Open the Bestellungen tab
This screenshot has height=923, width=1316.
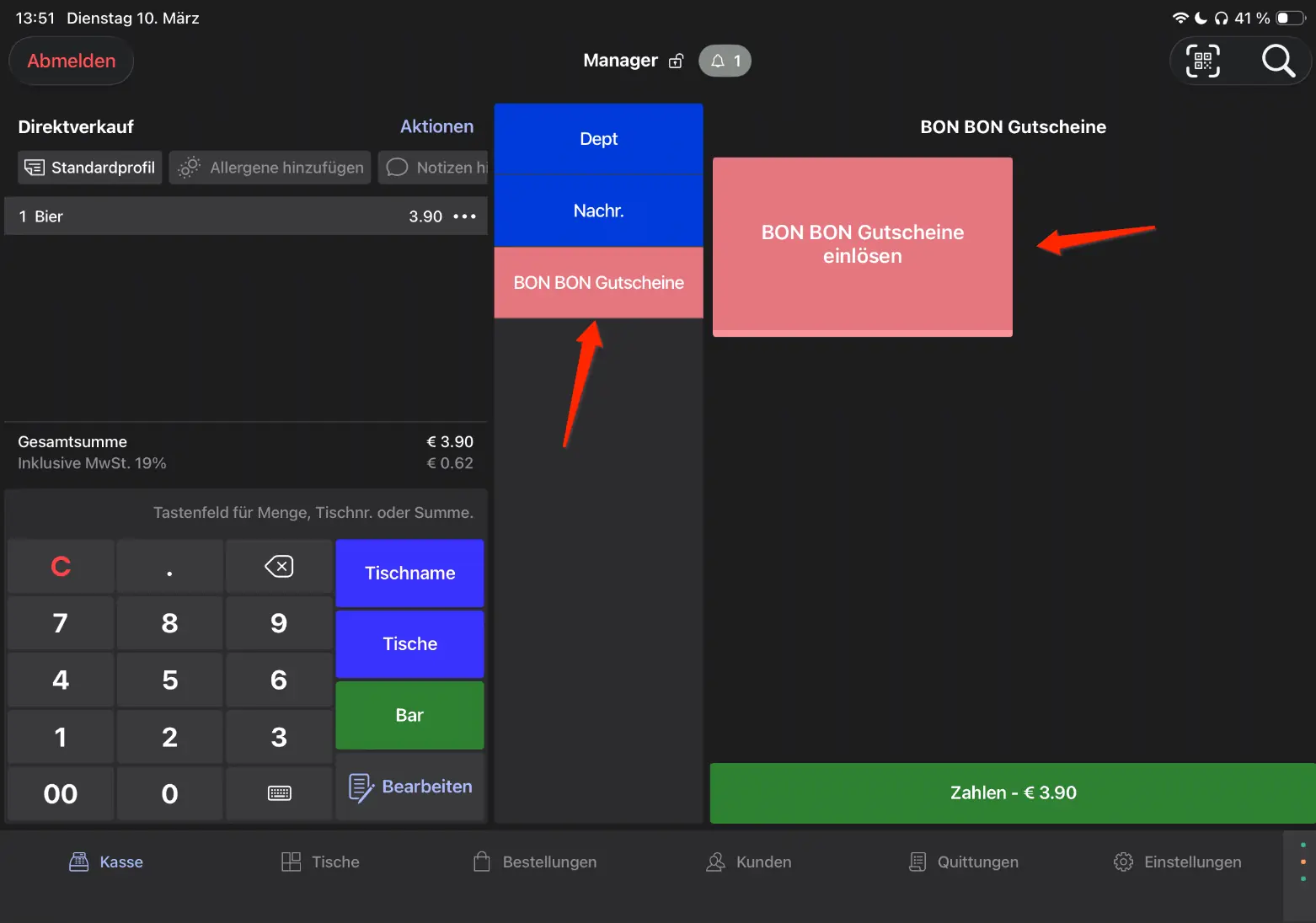tap(535, 862)
